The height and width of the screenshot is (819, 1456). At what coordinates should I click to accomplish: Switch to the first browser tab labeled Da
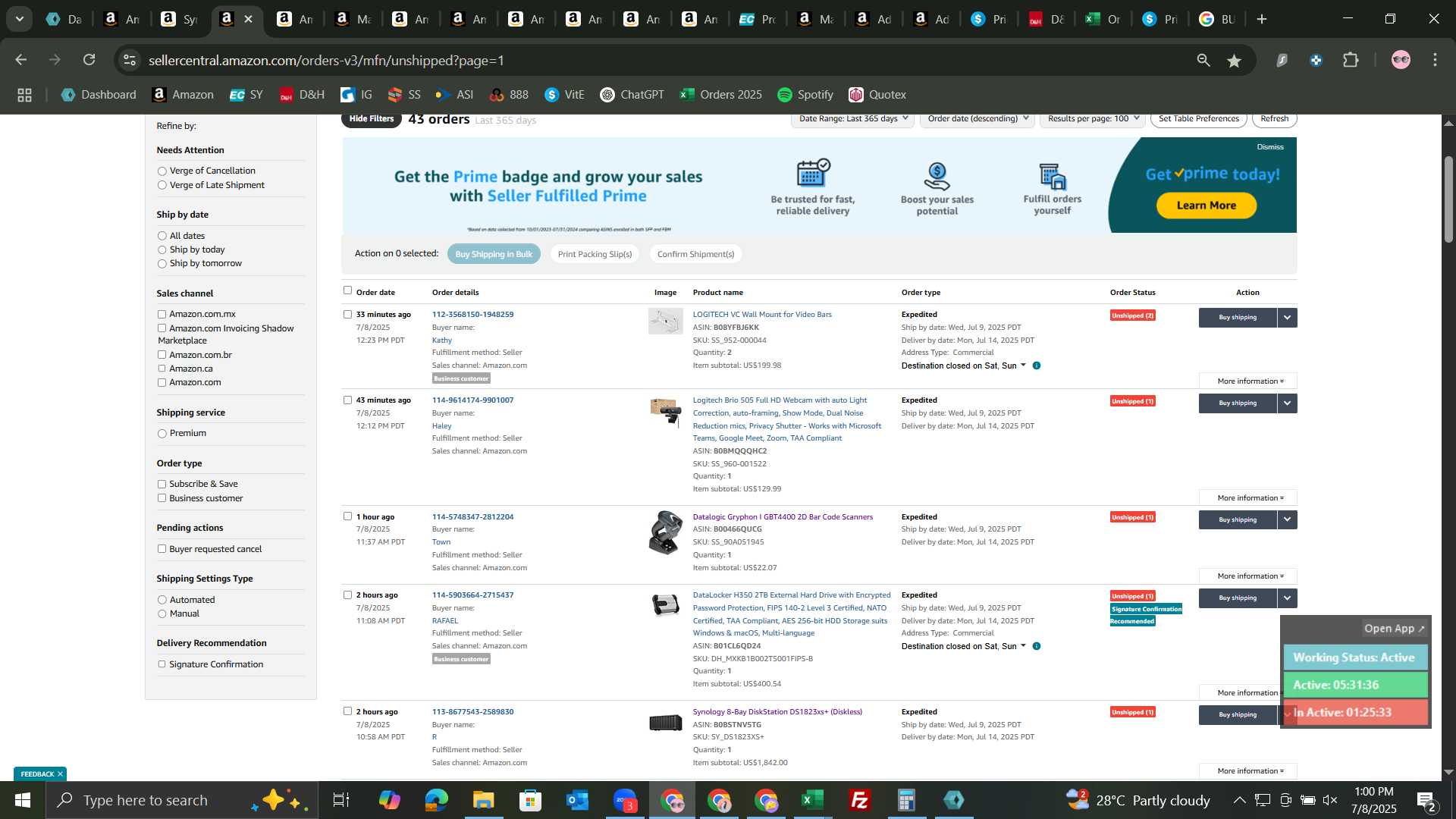click(64, 19)
